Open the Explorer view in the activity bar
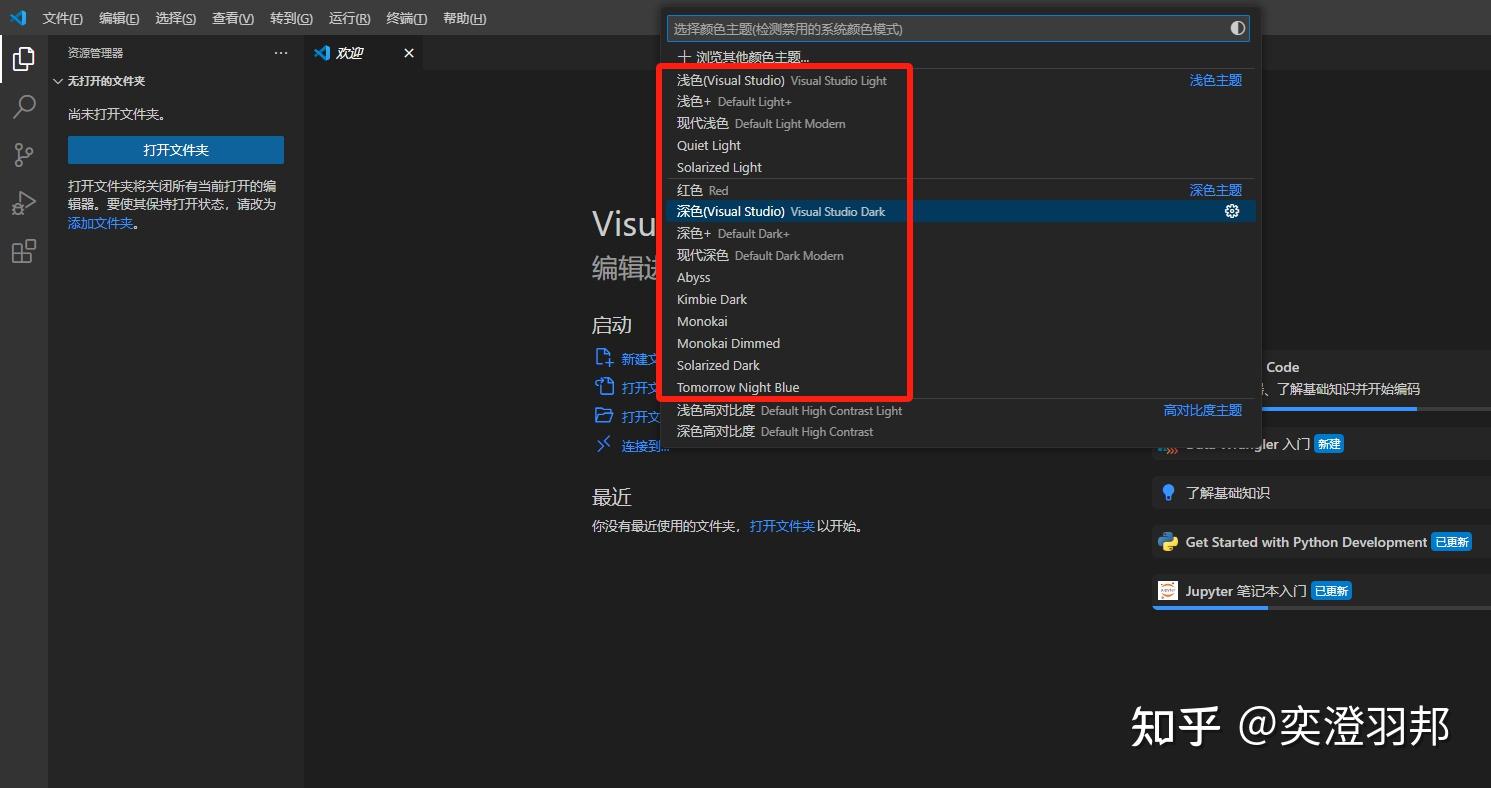Image resolution: width=1491 pixels, height=788 pixels. (x=22, y=58)
